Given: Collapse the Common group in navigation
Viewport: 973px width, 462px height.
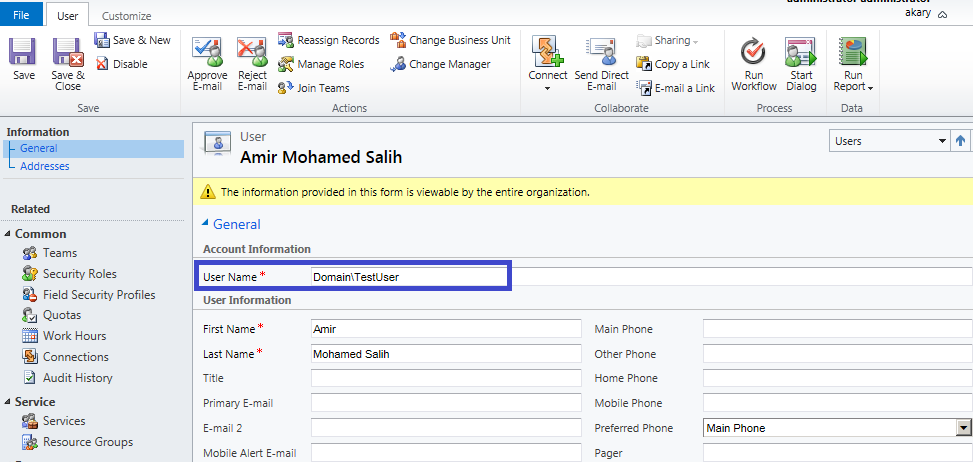Looking at the screenshot, I should click(7, 234).
